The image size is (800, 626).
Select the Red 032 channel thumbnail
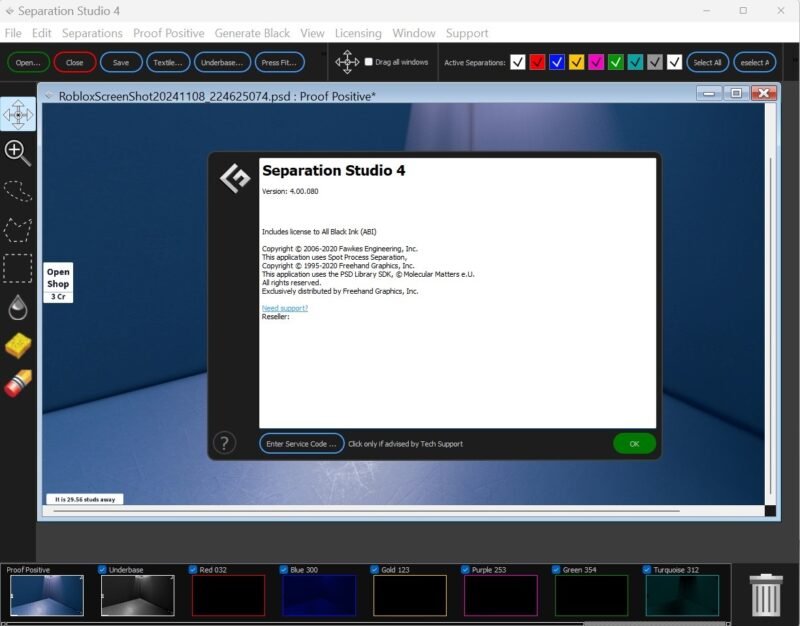click(229, 595)
